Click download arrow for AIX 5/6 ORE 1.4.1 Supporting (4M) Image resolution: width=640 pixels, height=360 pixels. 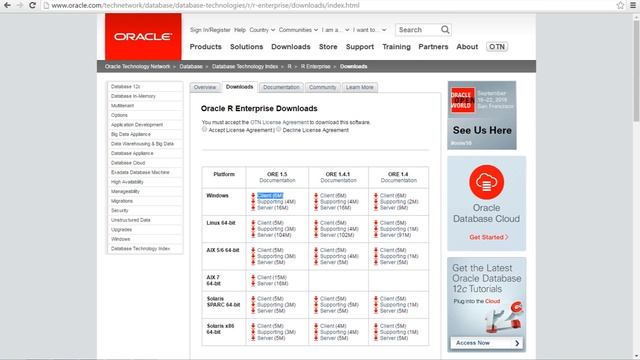pyautogui.click(x=316, y=256)
